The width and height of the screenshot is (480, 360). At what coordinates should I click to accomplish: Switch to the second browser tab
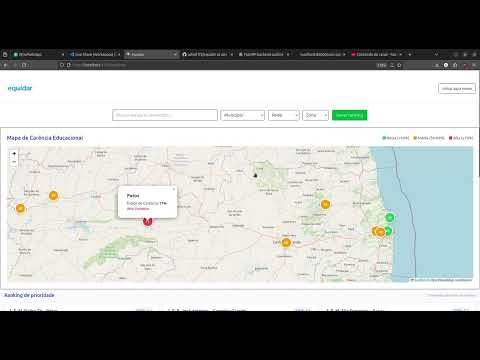point(95,54)
